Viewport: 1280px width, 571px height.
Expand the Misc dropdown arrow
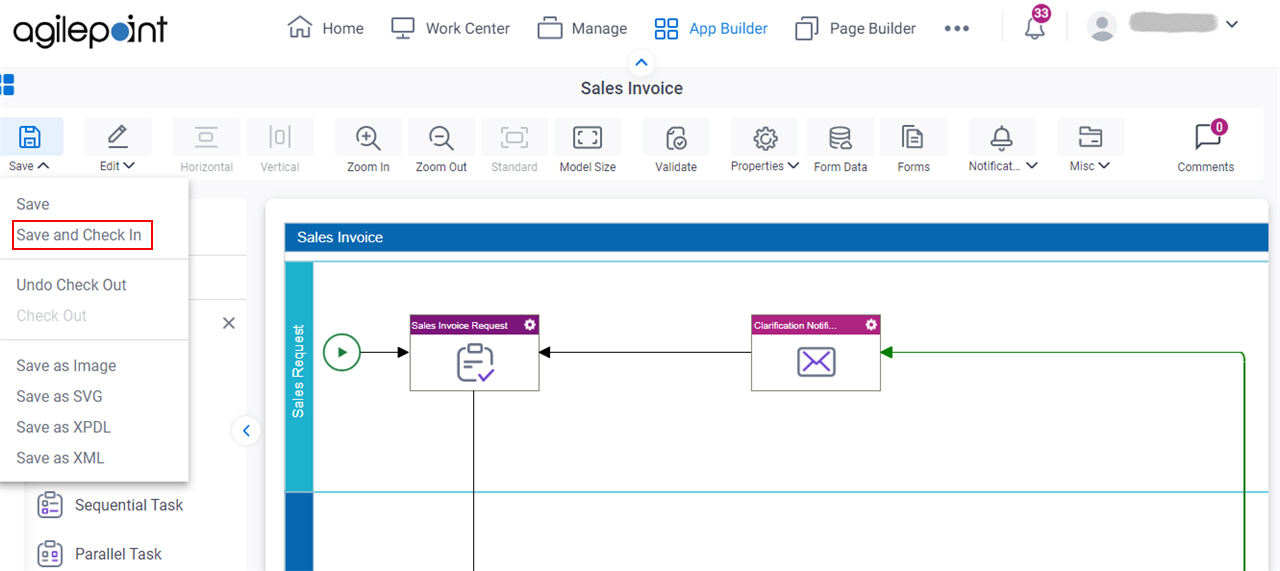[x=1105, y=166]
